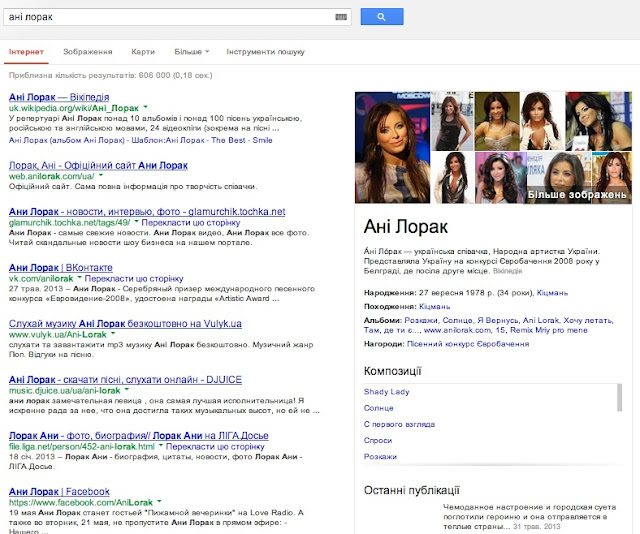Open 'Пісенний конкурс Євробачення' award link
Image resolution: width=640 pixels, height=534 pixels.
pos(468,344)
